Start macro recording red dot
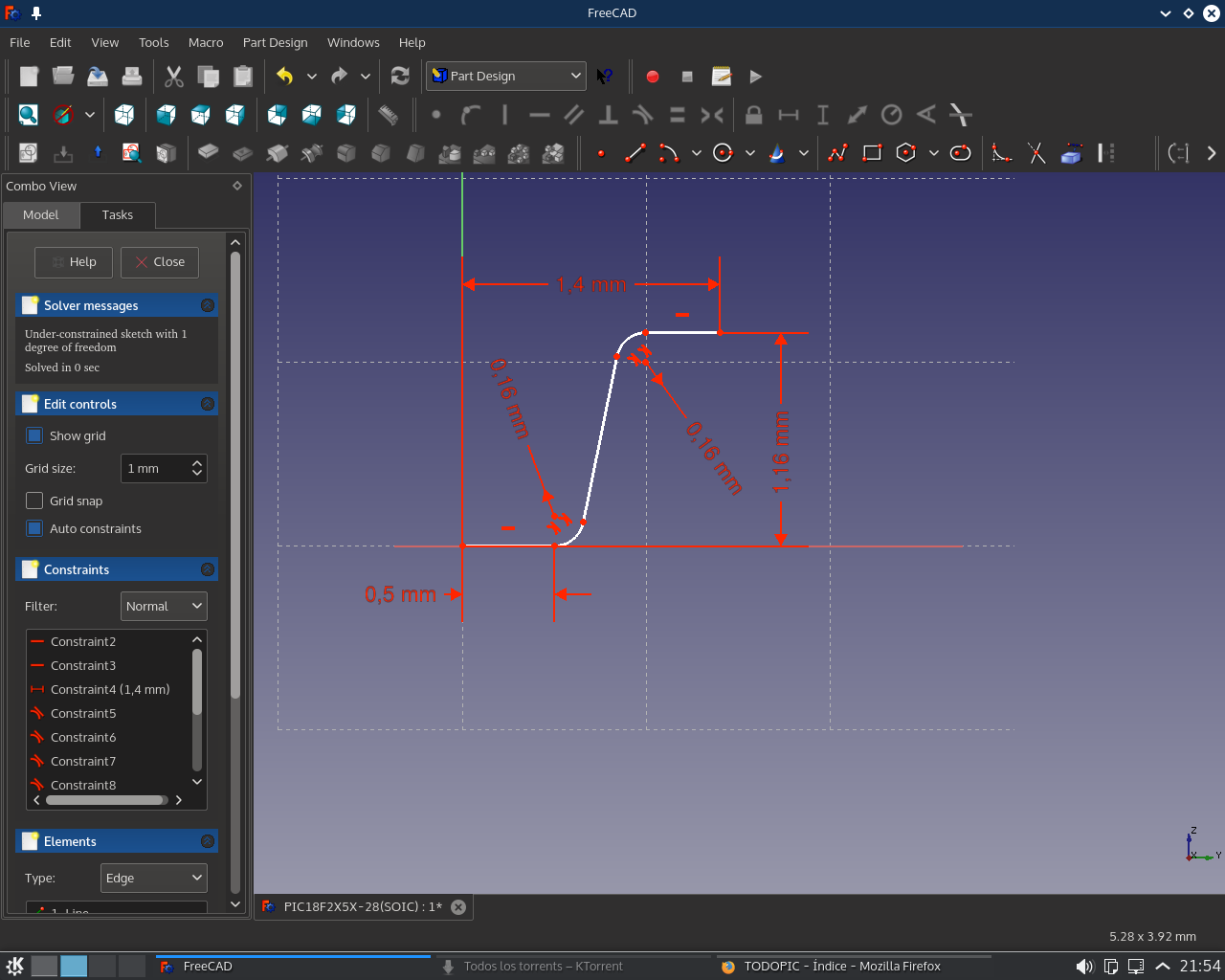Viewport: 1225px width, 980px height. 653,77
